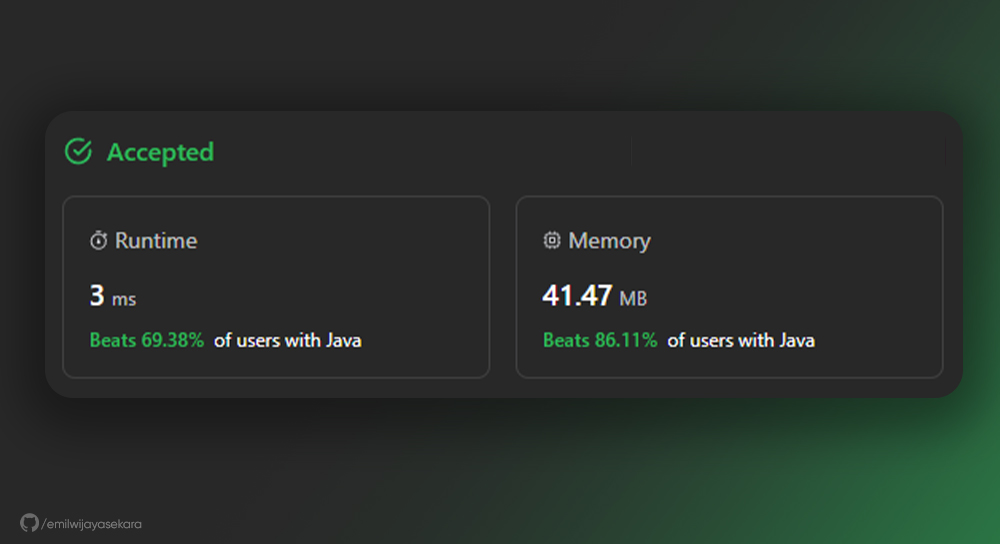Click the GitHub logo icon
The image size is (1000, 544).
[x=29, y=523]
